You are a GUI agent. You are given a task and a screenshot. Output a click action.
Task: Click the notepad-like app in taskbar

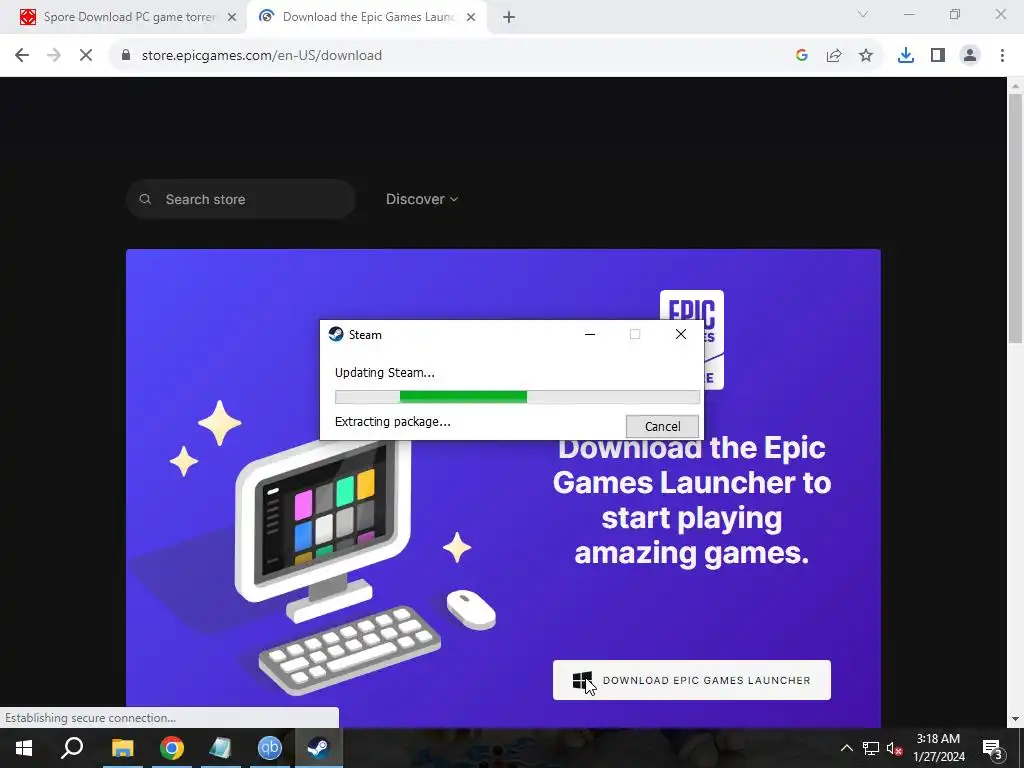(x=220, y=748)
